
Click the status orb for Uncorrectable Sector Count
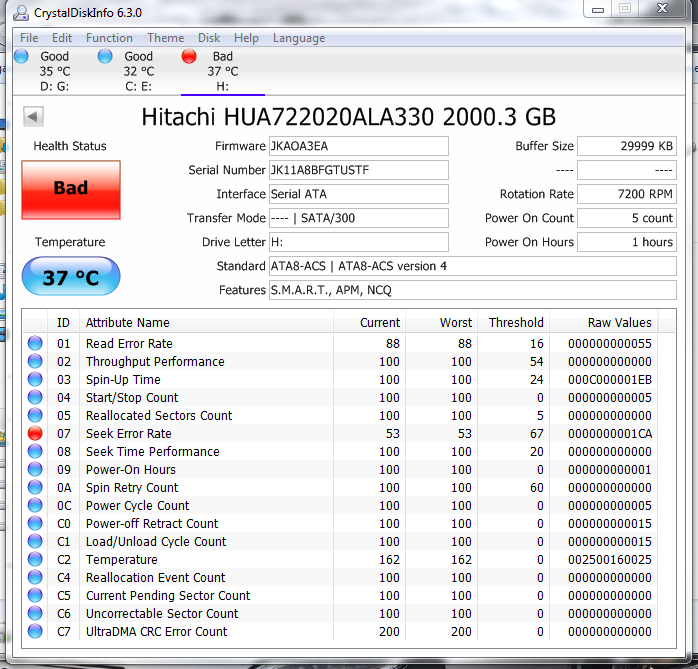coord(35,613)
